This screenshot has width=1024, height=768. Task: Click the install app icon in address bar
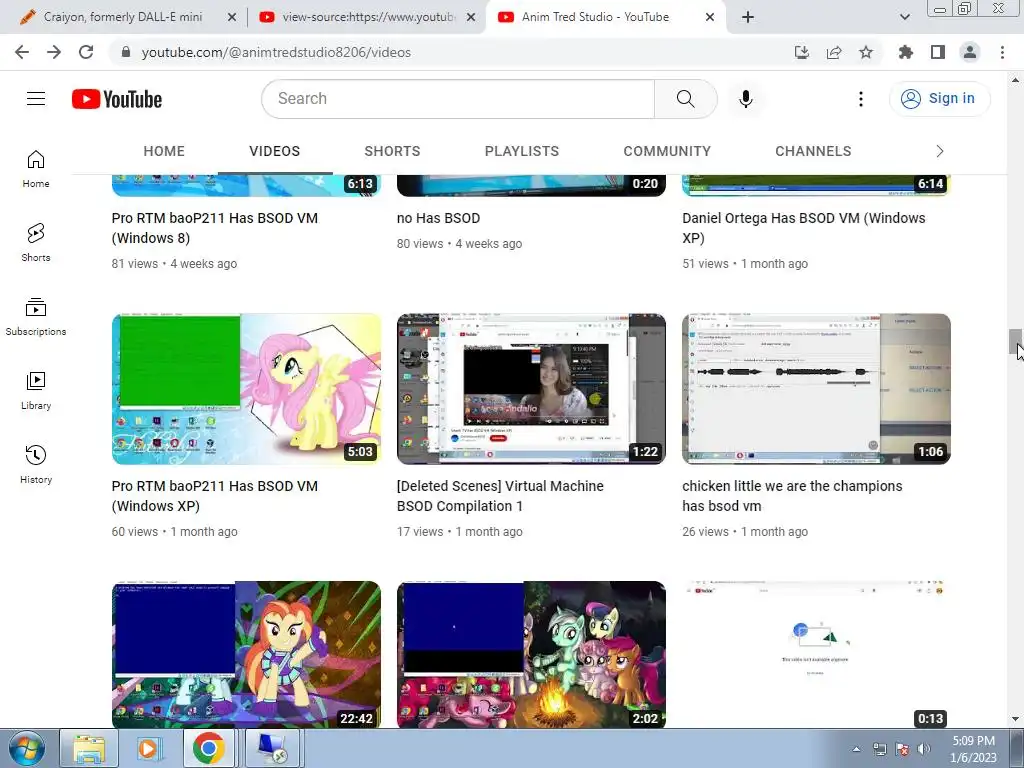(x=802, y=52)
